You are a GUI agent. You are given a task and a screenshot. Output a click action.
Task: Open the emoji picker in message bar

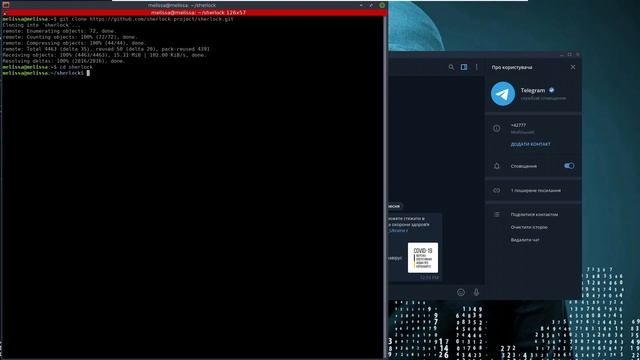coord(461,292)
